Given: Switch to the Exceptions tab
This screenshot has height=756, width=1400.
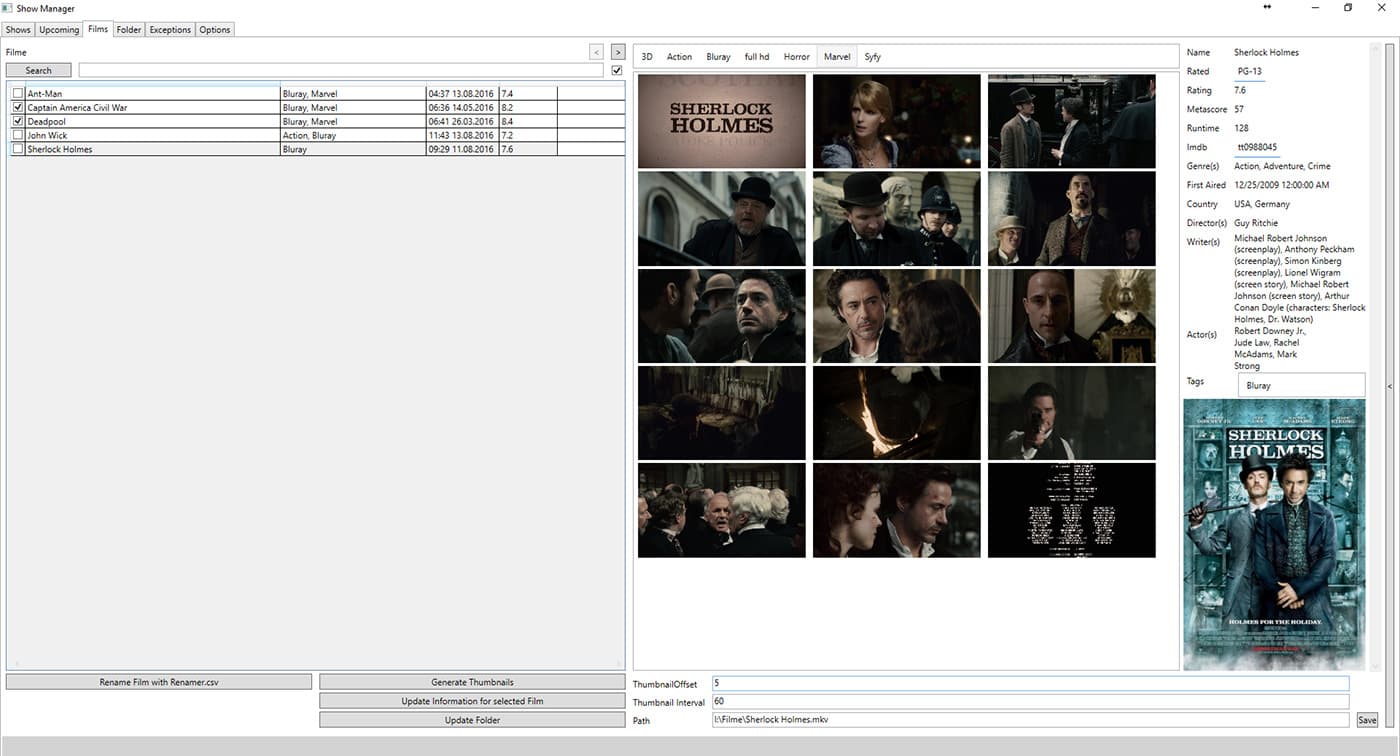Looking at the screenshot, I should (170, 29).
